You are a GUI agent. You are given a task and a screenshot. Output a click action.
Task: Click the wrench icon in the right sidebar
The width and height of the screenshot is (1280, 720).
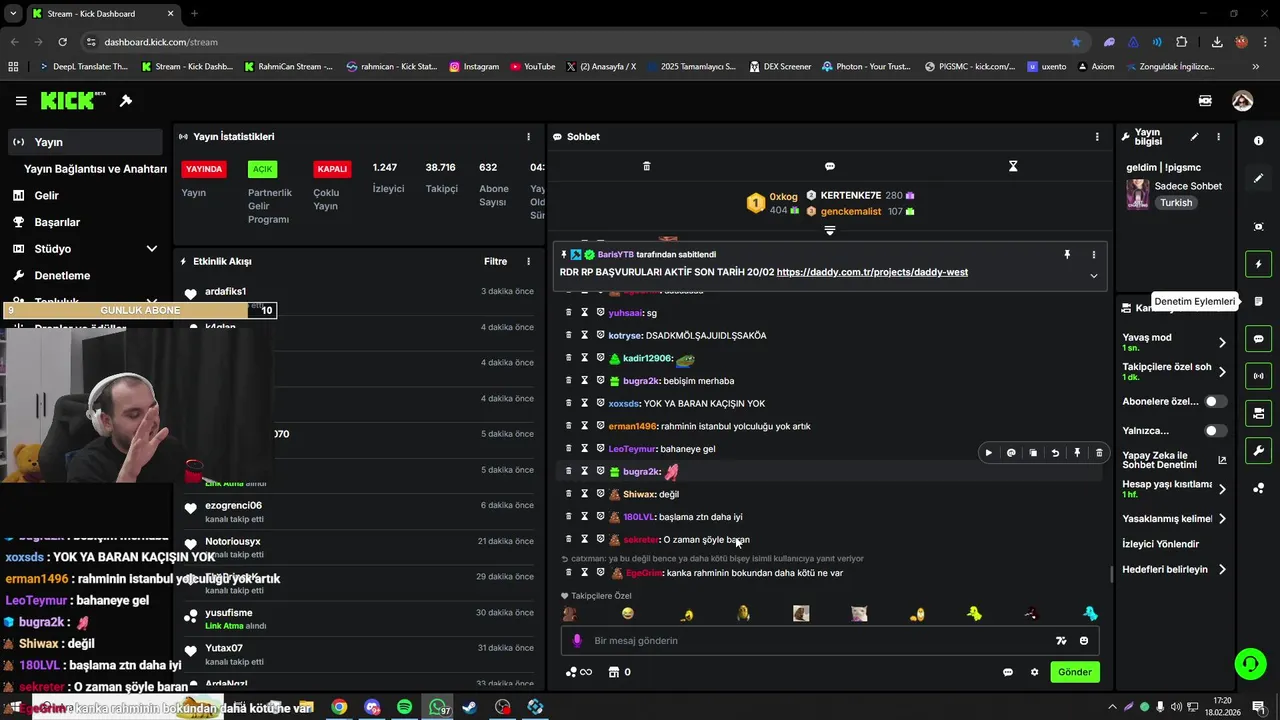(x=1258, y=451)
